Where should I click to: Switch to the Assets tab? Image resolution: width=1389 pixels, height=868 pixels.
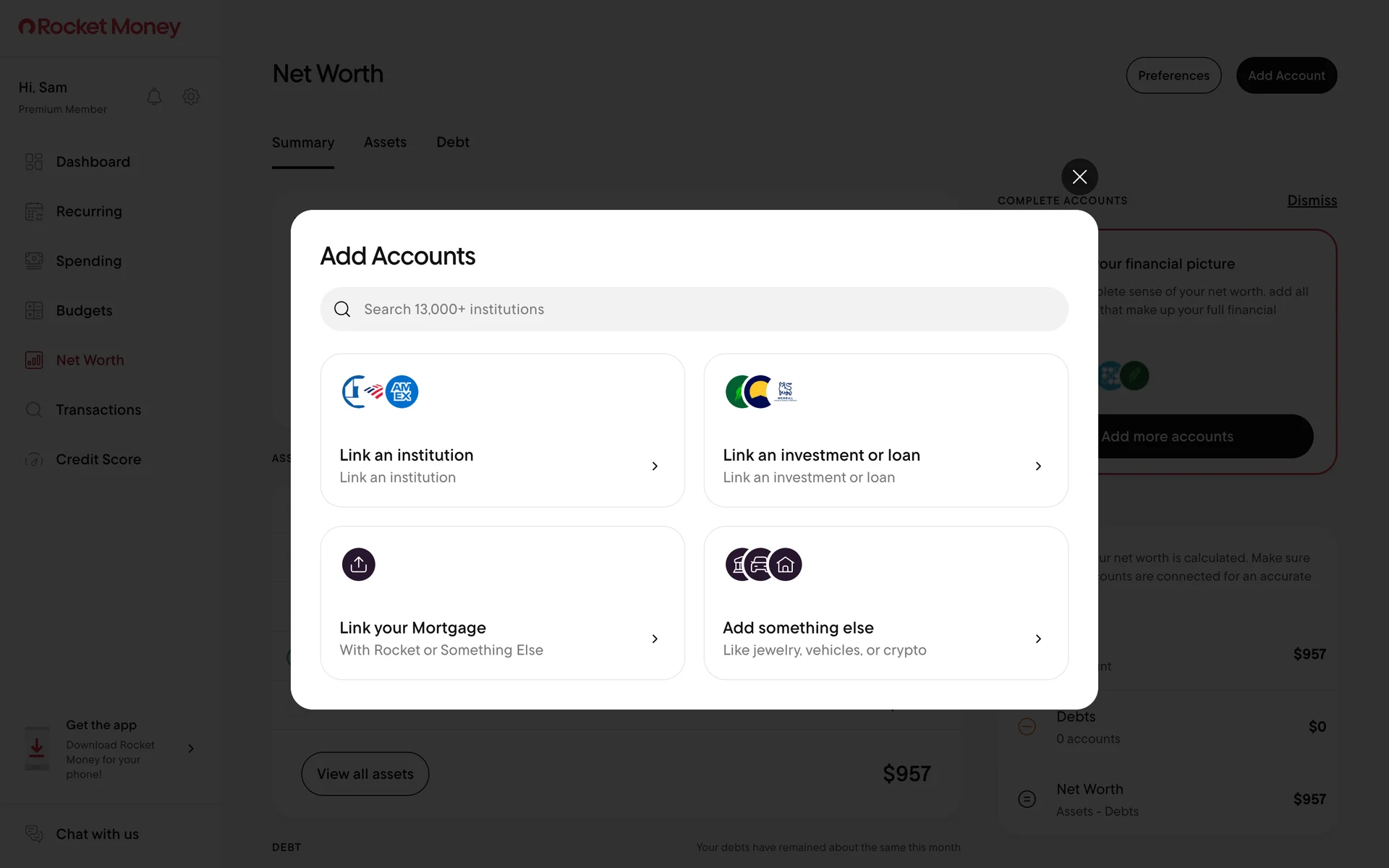point(385,142)
